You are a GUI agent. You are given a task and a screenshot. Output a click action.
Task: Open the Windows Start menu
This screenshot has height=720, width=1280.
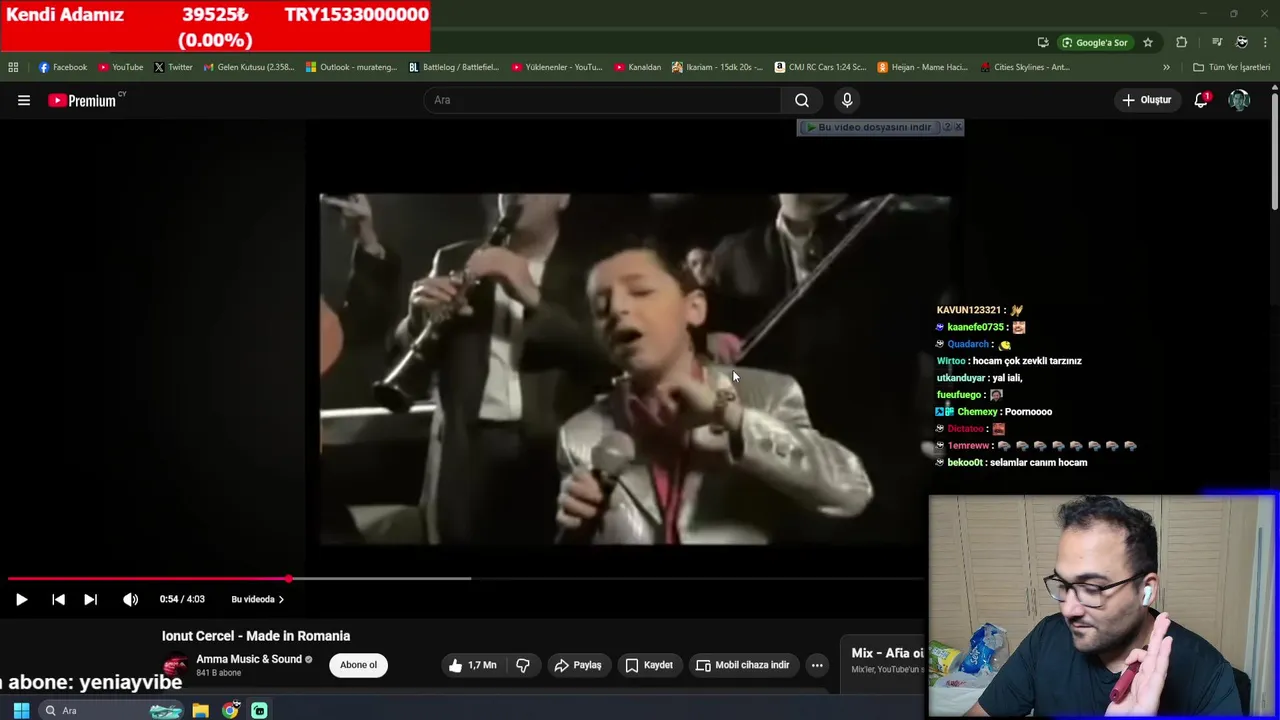(x=21, y=710)
